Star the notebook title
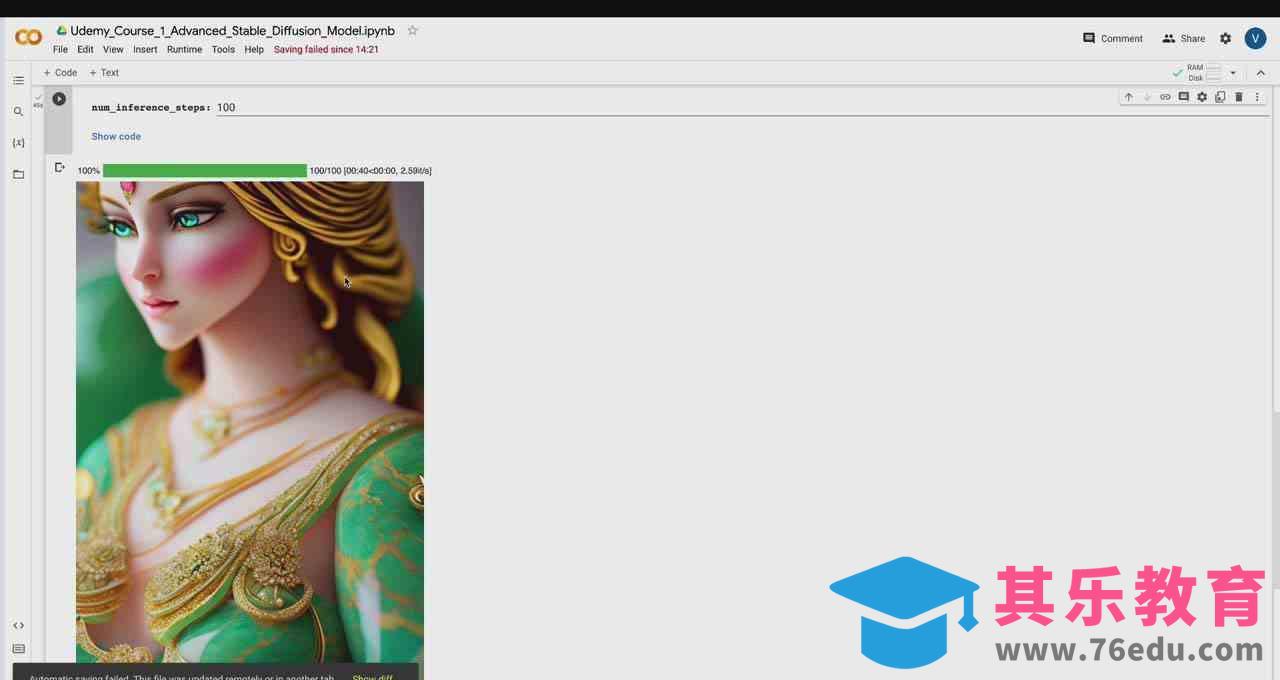This screenshot has height=680, width=1280. tap(412, 31)
